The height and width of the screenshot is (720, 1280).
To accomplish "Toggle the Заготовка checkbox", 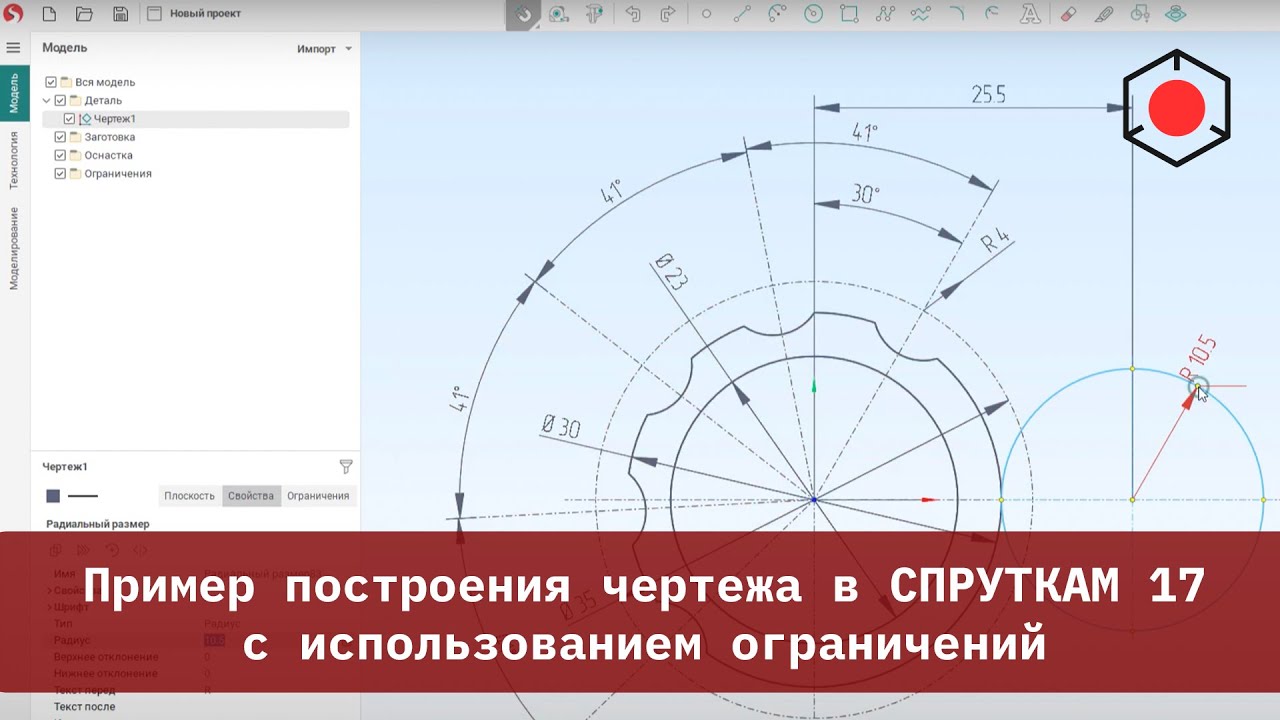I will click(x=60, y=137).
